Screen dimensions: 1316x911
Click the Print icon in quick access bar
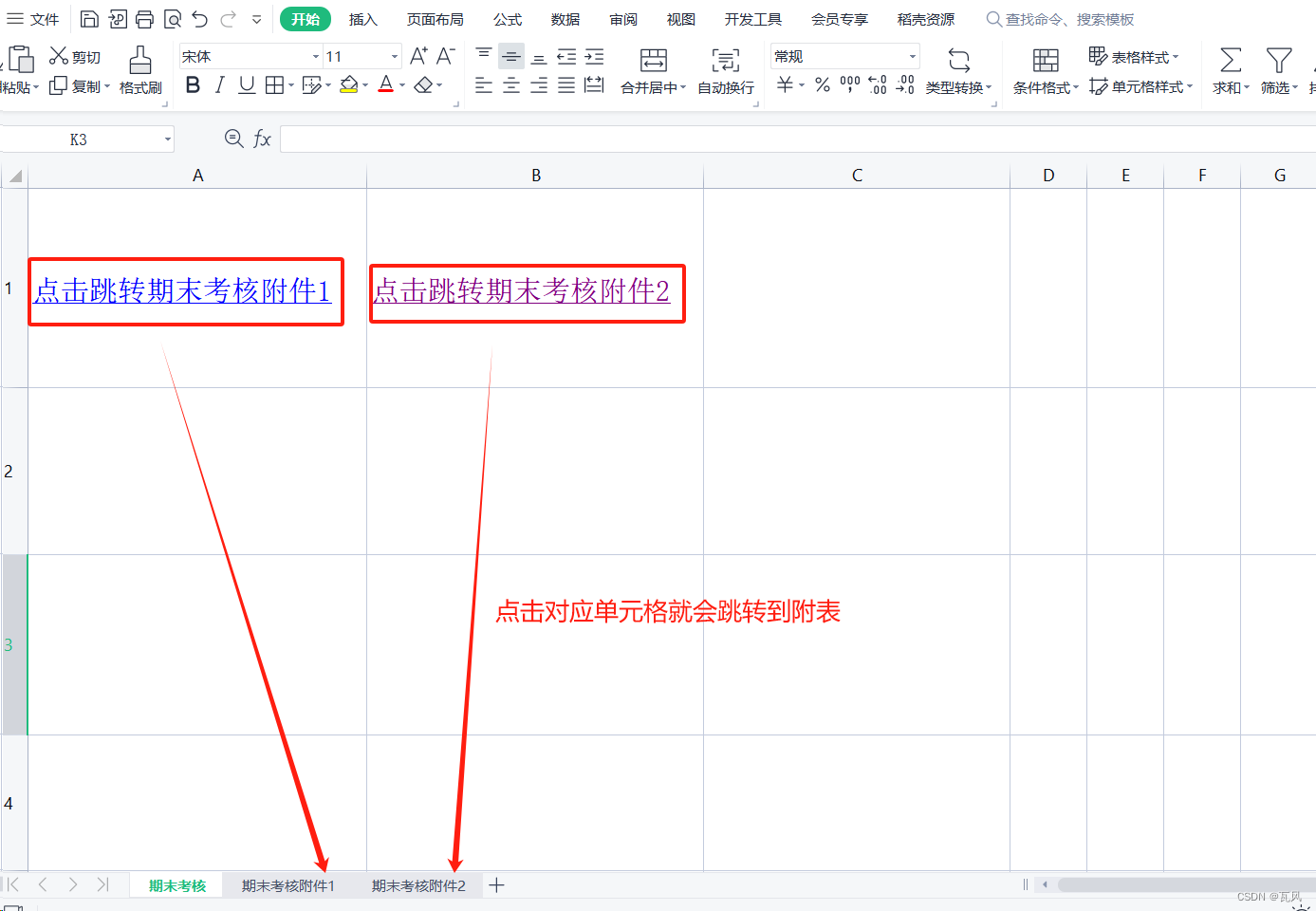pyautogui.click(x=144, y=19)
